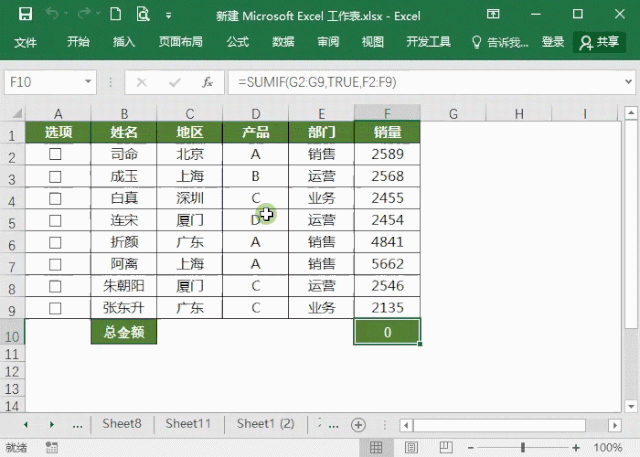Open the Sheet1 (2) tab

coord(266,424)
